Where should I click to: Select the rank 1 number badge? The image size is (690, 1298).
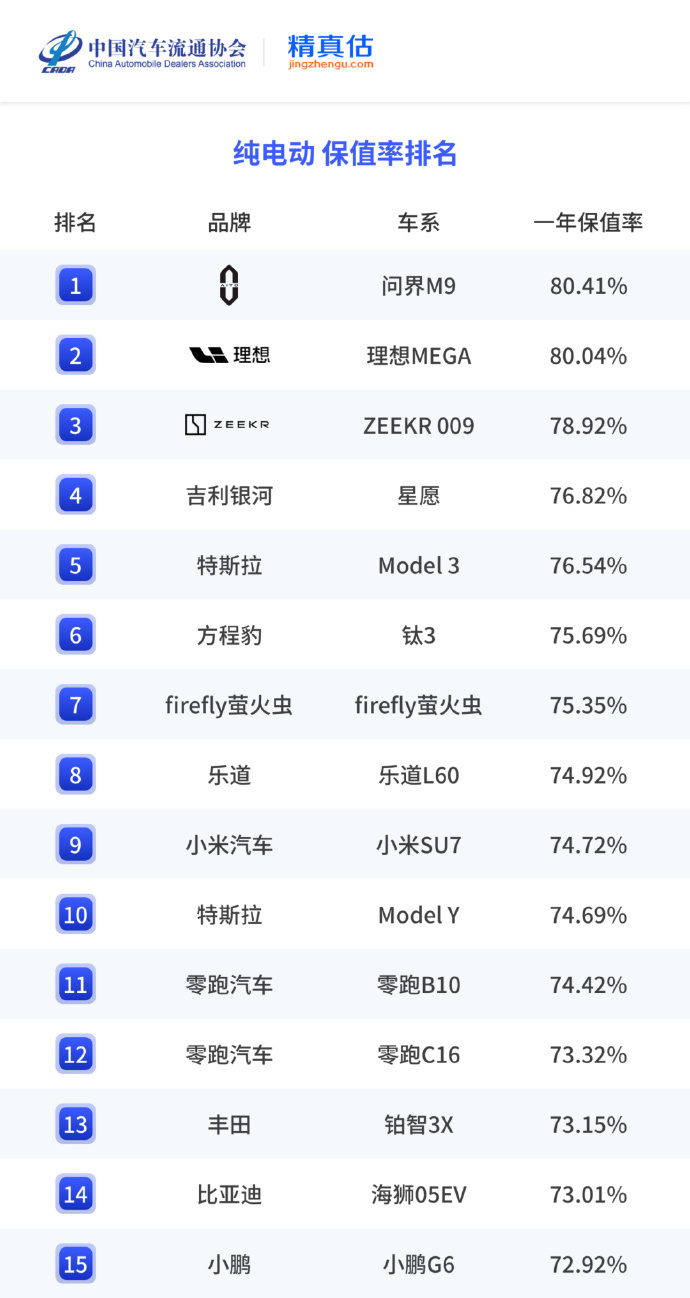point(76,286)
